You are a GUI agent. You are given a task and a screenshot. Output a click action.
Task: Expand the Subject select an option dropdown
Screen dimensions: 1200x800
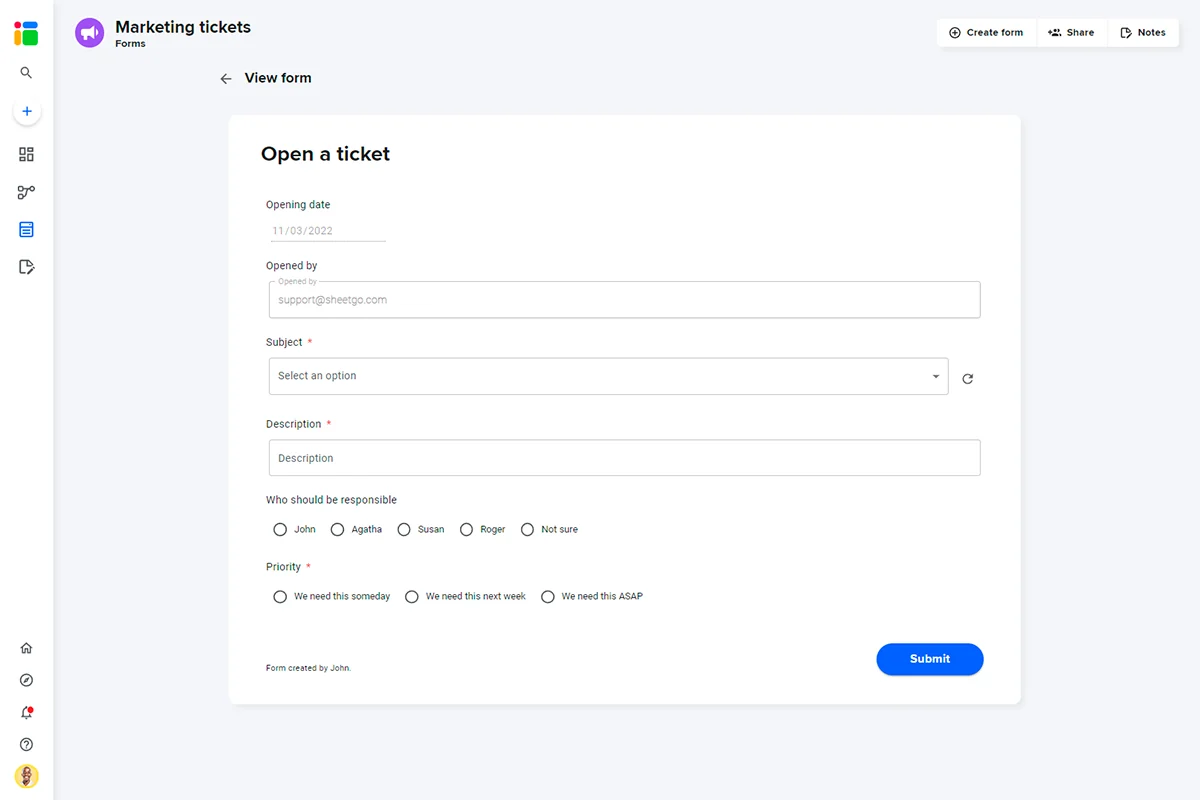pos(608,376)
